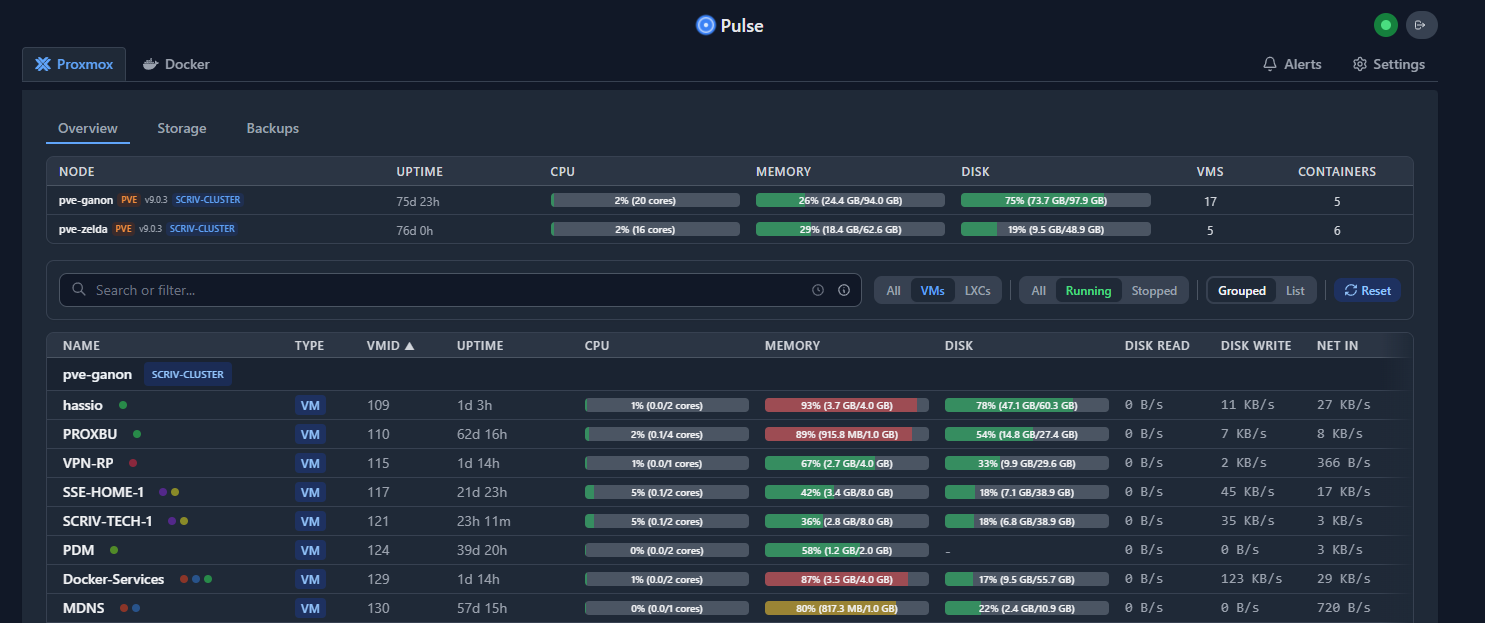Click uptime 62d 16h for PROXBU
The height and width of the screenshot is (623, 1485).
pyautogui.click(x=482, y=434)
